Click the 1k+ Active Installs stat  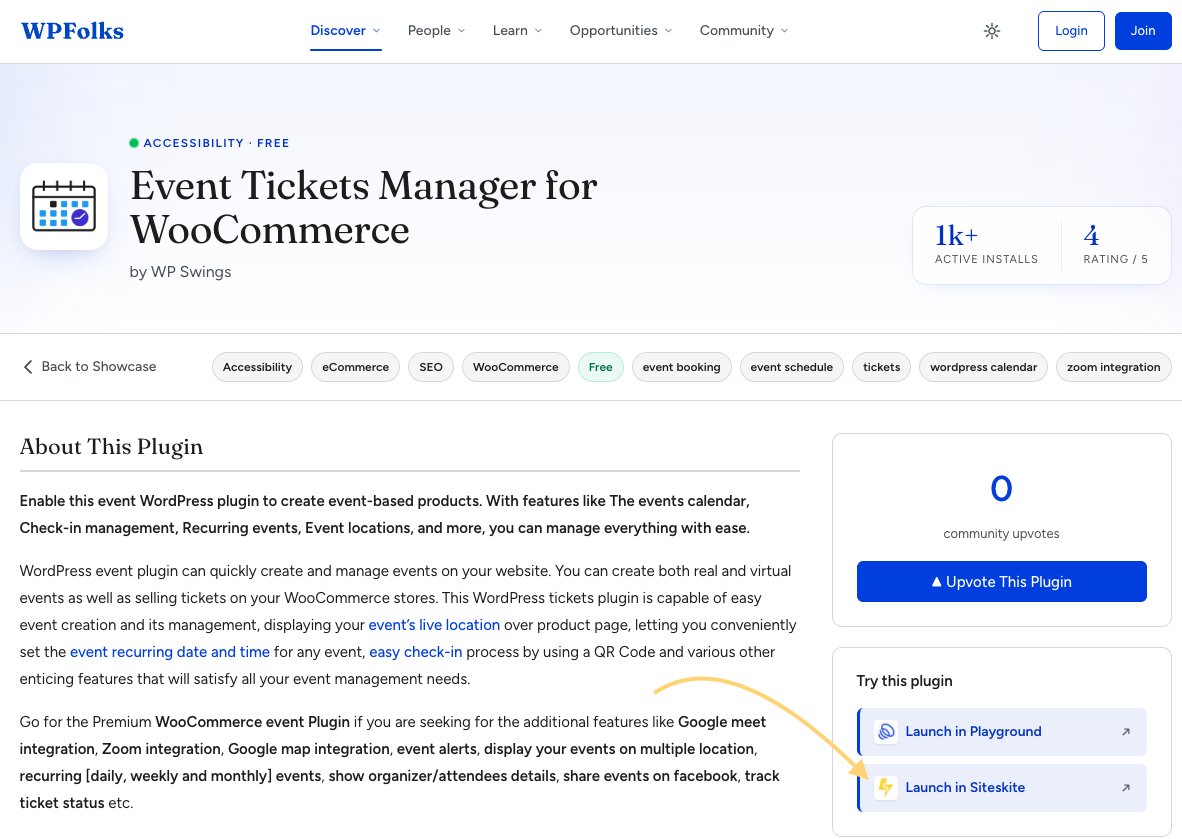click(x=986, y=244)
